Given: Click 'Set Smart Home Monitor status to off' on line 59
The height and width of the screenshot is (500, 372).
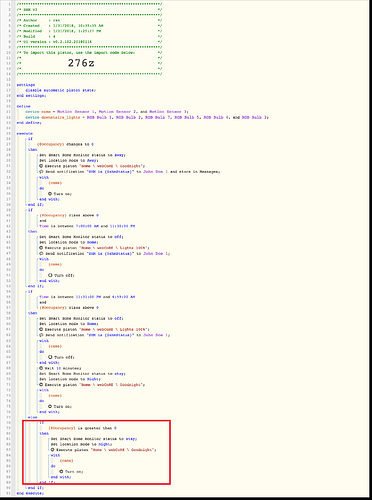Looking at the screenshot, I should pyautogui.click(x=81, y=318).
